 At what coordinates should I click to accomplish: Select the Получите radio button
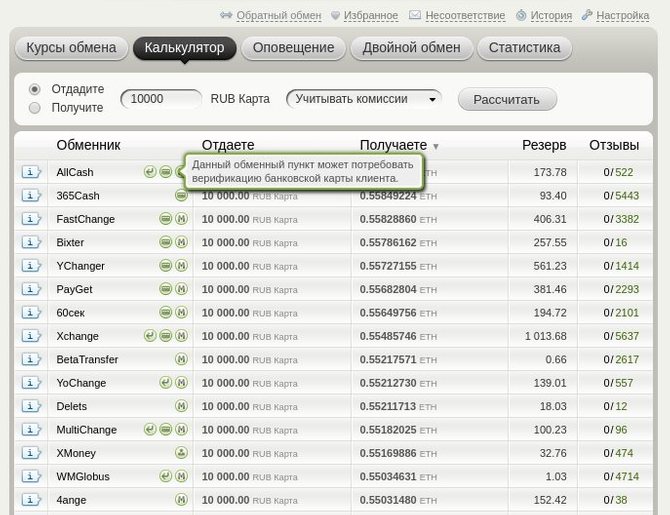[x=35, y=108]
